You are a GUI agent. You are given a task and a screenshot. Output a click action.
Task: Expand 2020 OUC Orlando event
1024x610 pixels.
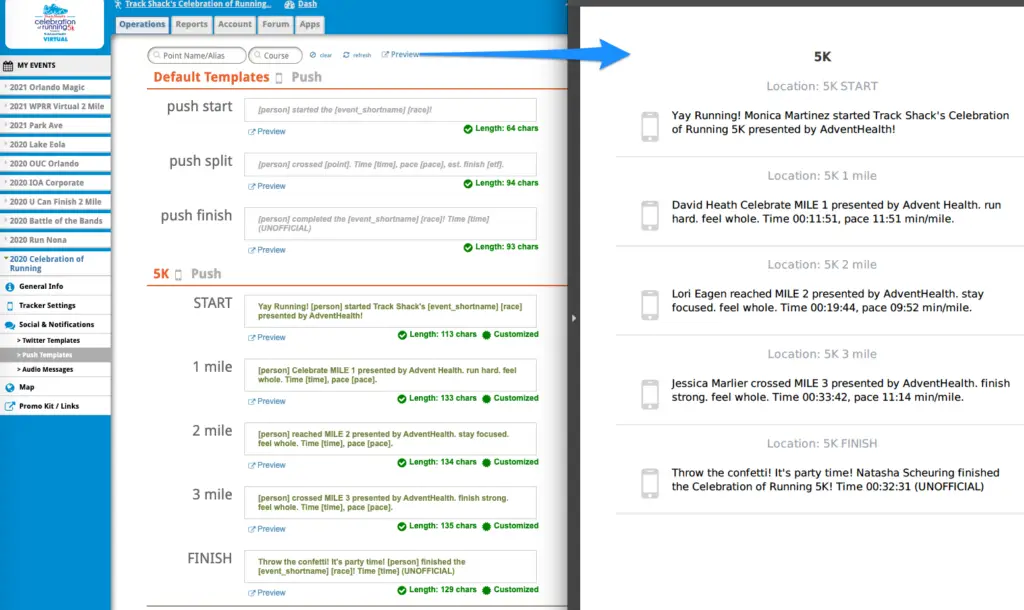tap(56, 163)
